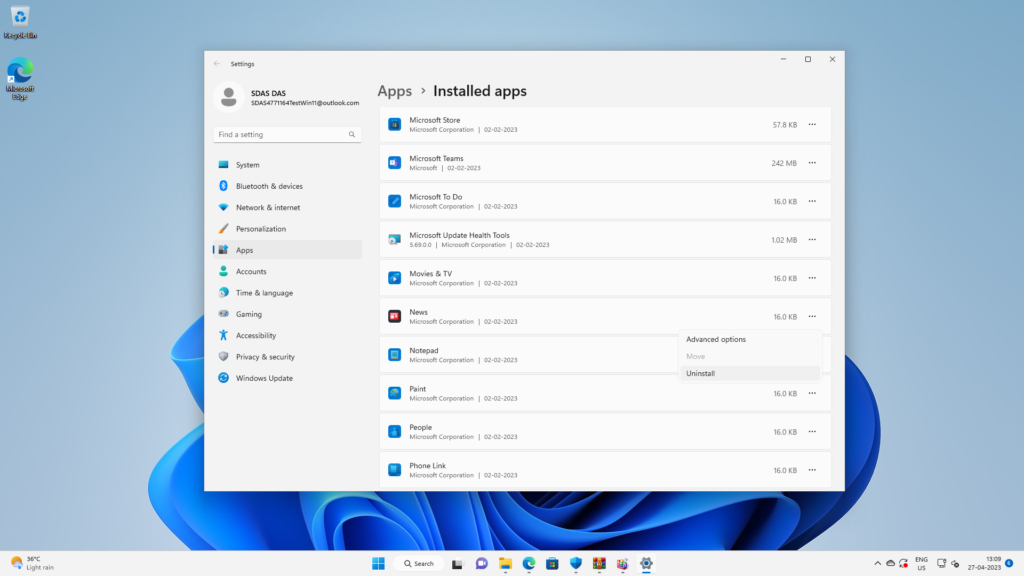Open the clock and date panel
Screen dimensions: 1024x576
tap(984, 564)
